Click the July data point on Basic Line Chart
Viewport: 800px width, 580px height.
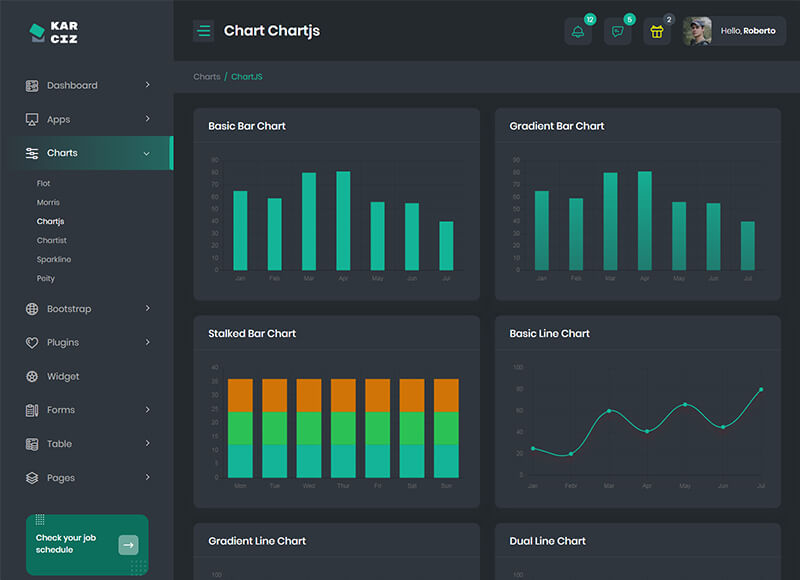point(761,390)
